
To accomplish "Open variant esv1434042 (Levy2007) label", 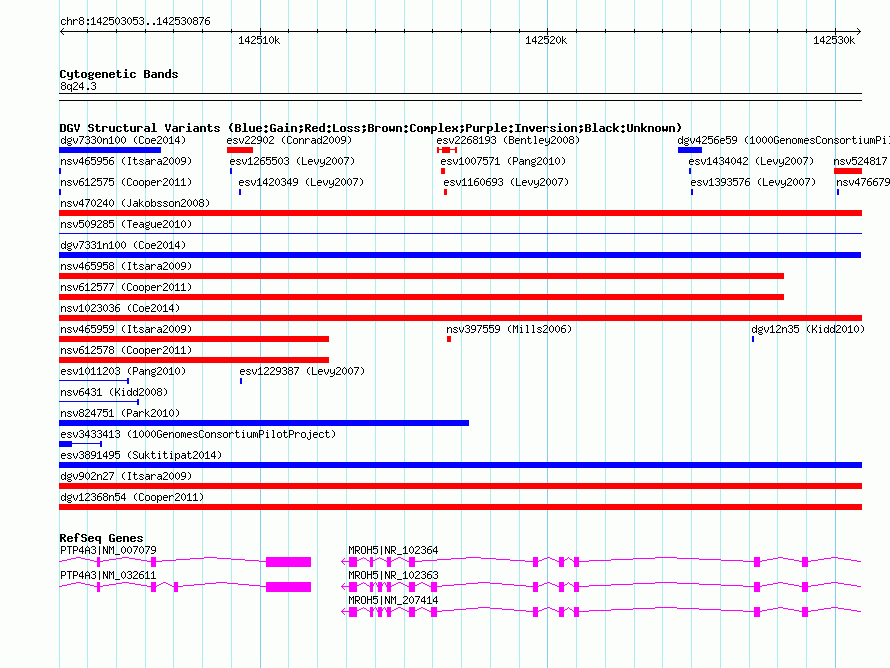I will coord(751,161).
